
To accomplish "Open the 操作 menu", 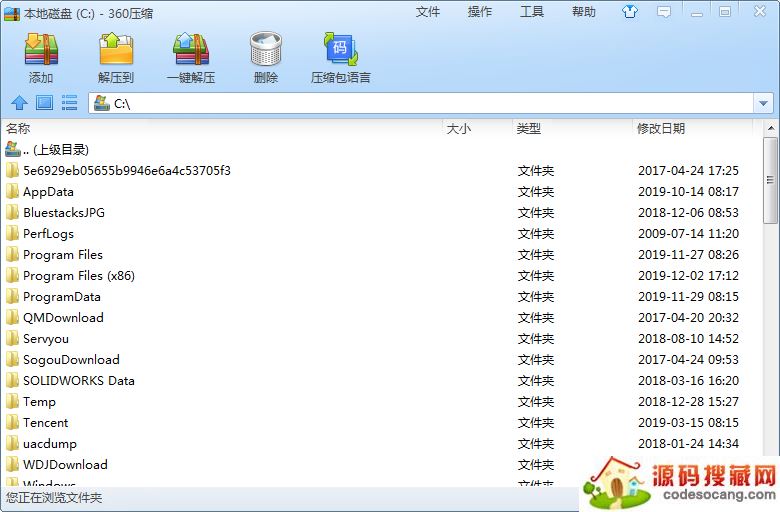I will [480, 12].
